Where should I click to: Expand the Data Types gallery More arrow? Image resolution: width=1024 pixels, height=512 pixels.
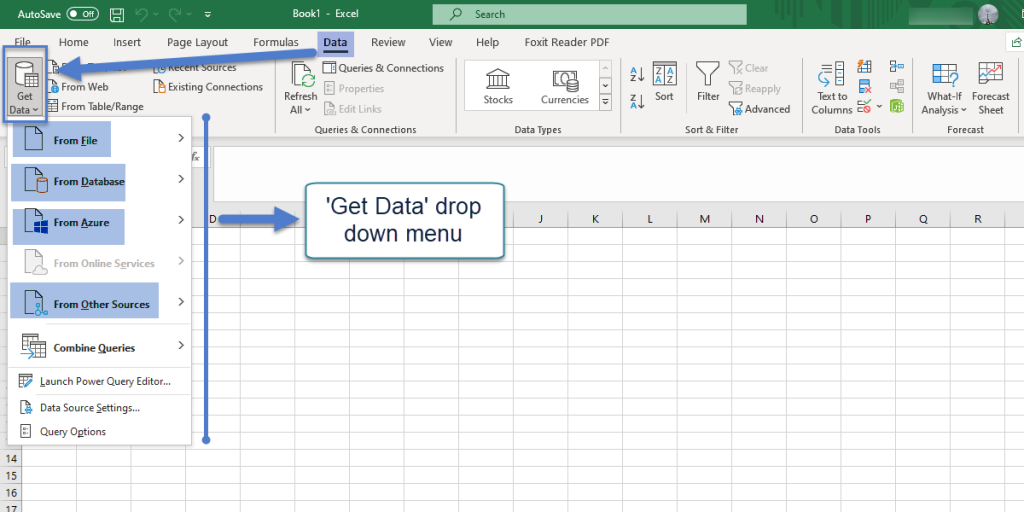605,103
